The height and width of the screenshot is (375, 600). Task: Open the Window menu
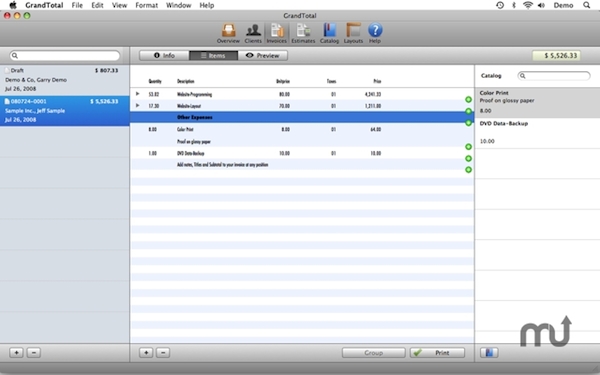(x=178, y=5)
